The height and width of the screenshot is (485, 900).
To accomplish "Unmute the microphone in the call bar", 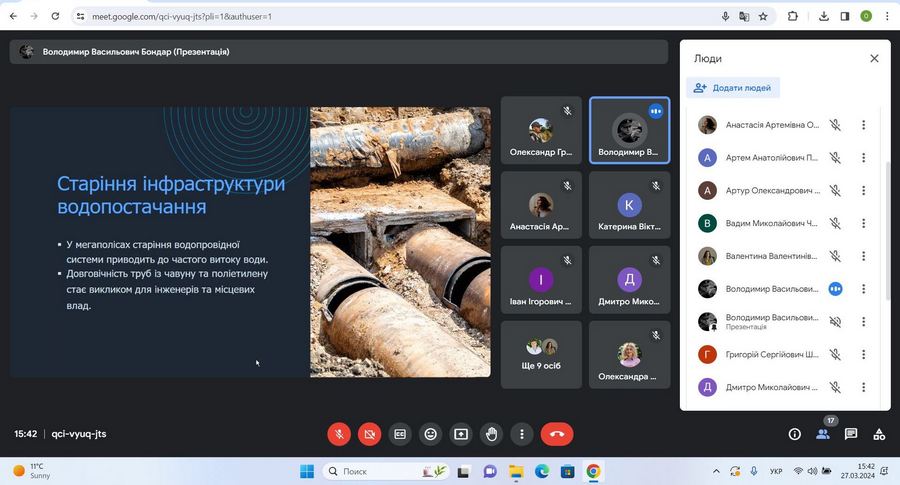I will coord(339,434).
